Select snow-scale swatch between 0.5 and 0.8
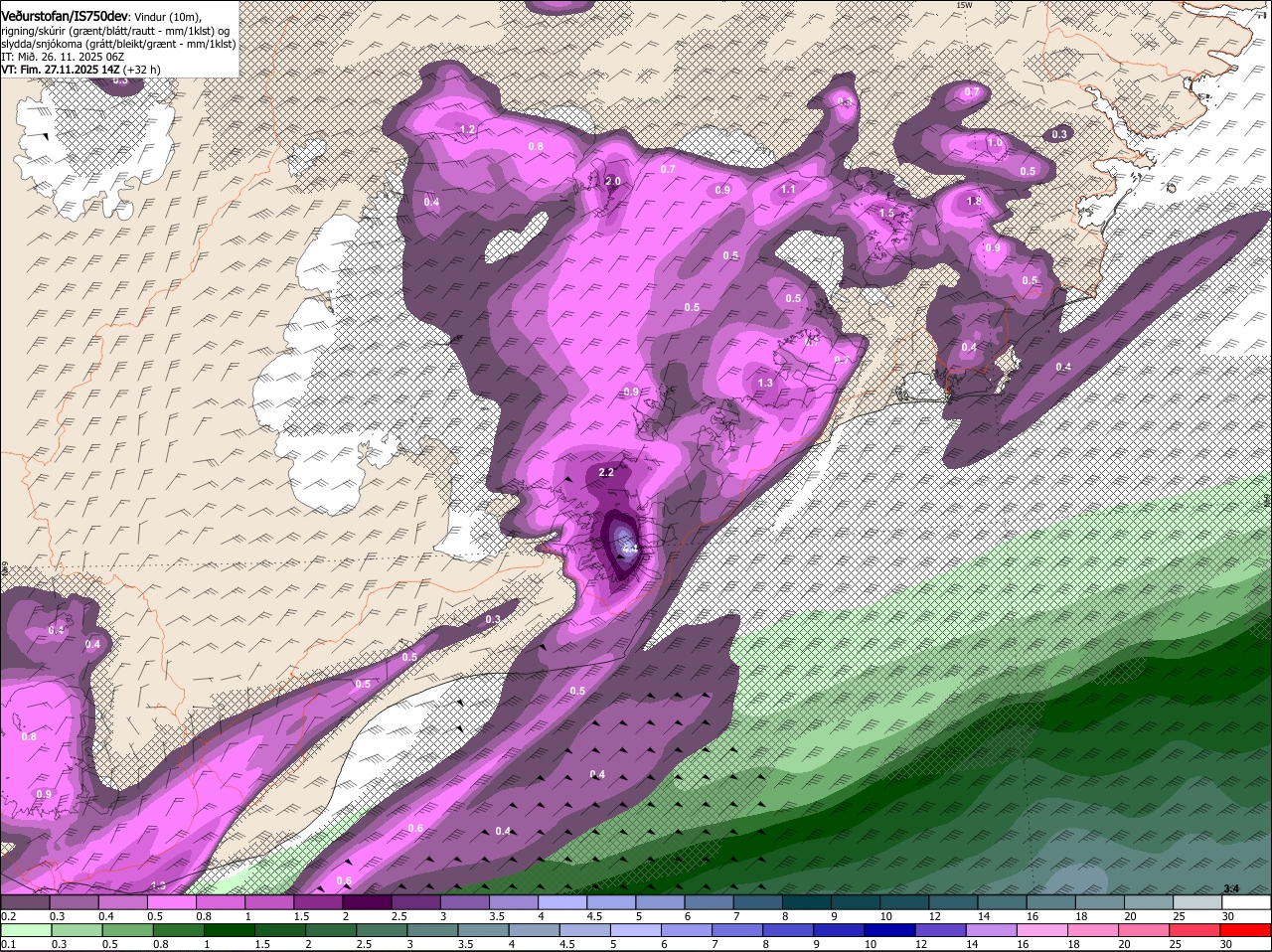Viewport: 1272px width, 952px height. tap(172, 902)
